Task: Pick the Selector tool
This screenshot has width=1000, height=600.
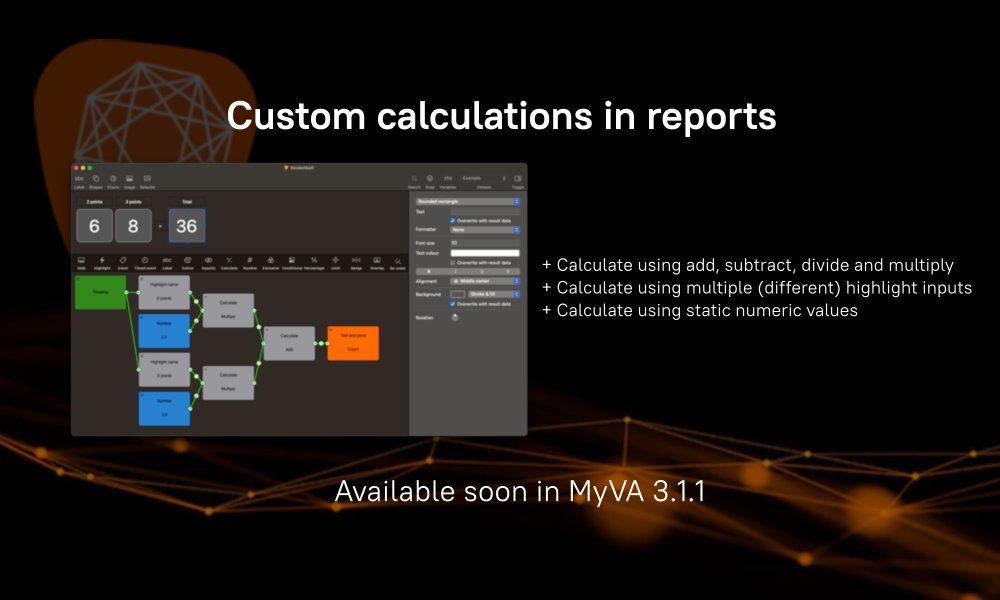Action: (x=147, y=182)
